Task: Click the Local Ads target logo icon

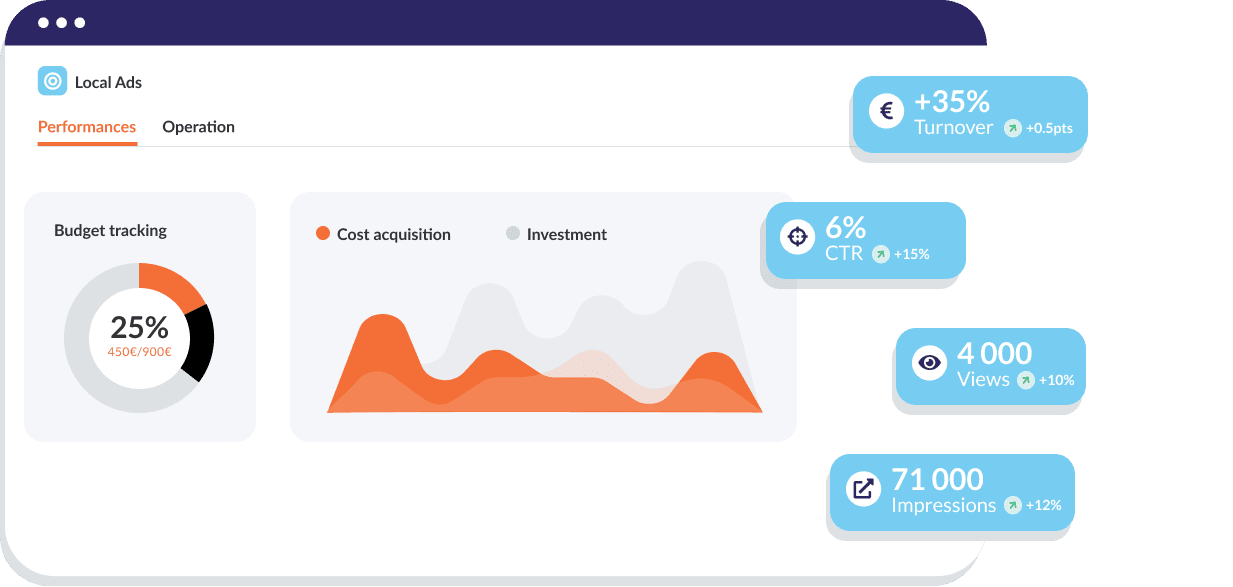Action: click(52, 81)
